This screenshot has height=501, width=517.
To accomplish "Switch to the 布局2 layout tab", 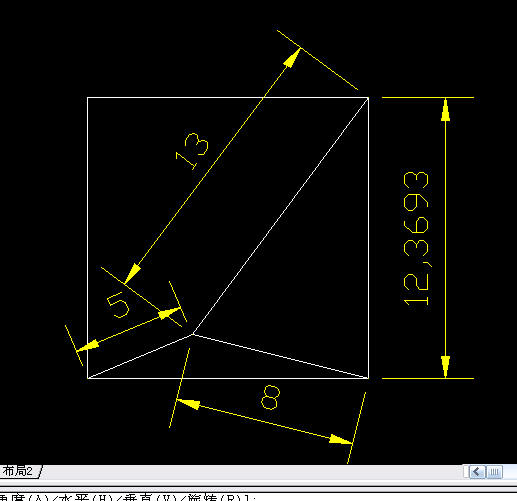I will point(18,471).
